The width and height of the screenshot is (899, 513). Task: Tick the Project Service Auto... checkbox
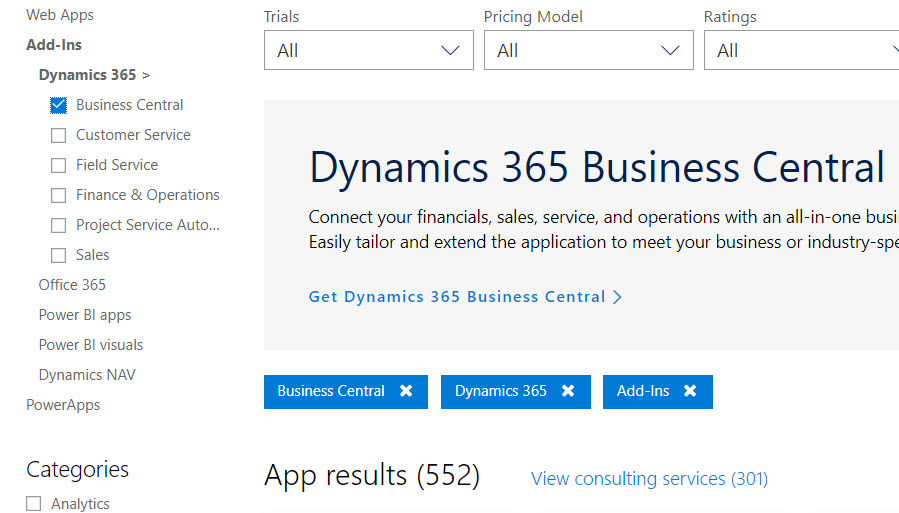coord(58,225)
